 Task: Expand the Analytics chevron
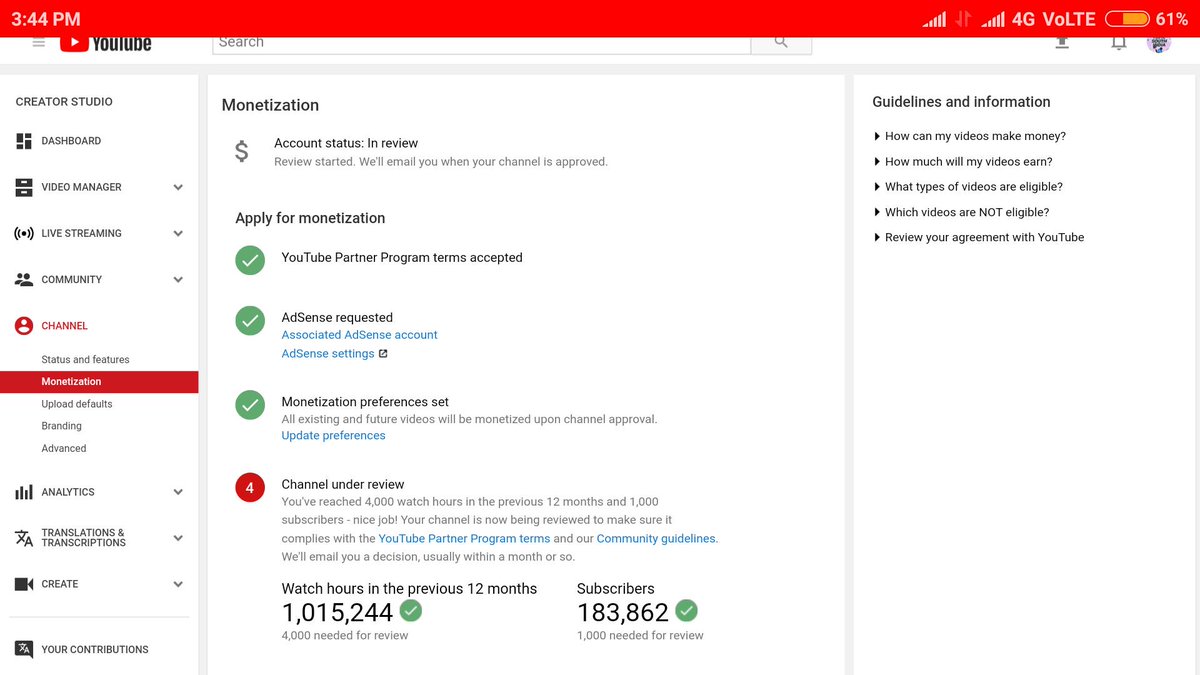pos(178,492)
